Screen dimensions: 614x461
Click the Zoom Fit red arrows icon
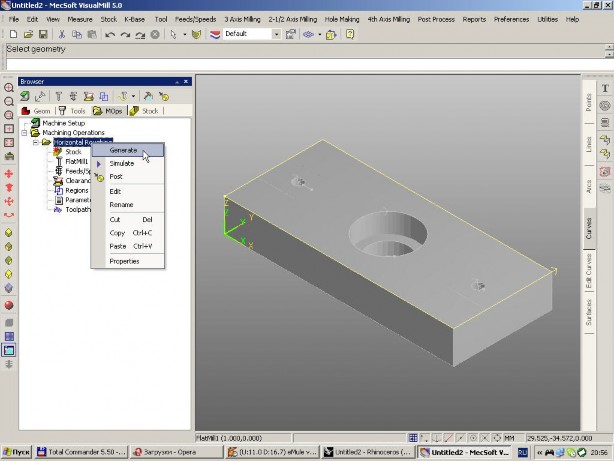(9, 143)
